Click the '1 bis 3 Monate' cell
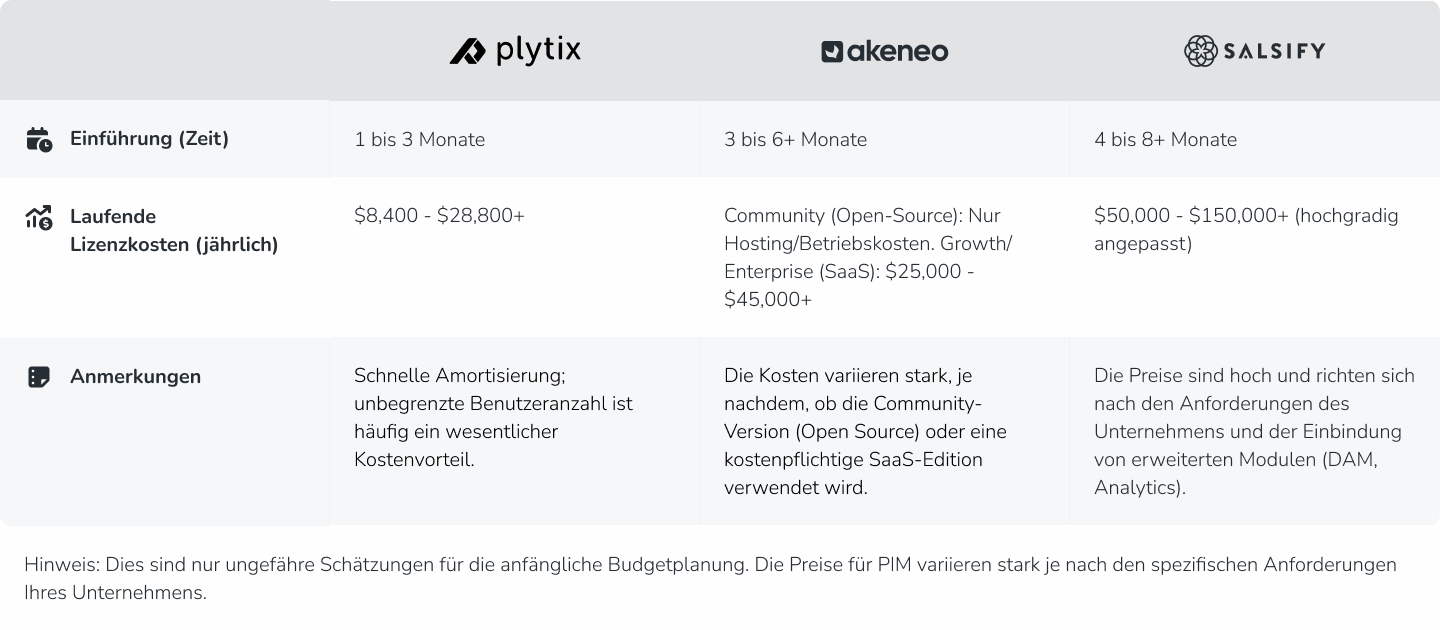1440x630 pixels. pos(420,139)
